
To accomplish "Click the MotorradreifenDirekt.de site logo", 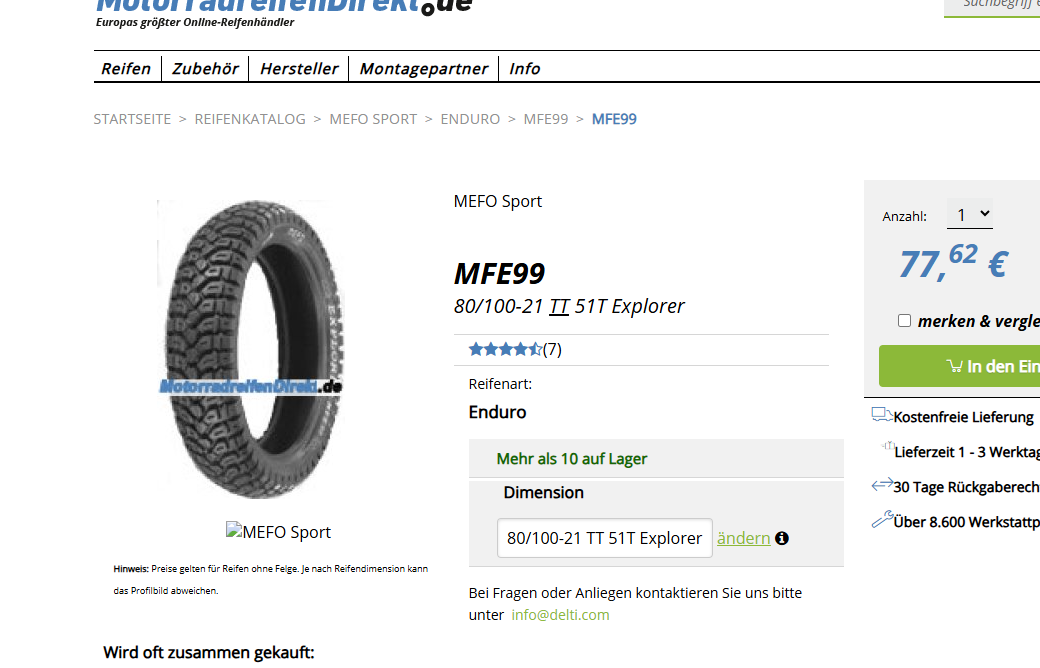I will tap(284, 11).
